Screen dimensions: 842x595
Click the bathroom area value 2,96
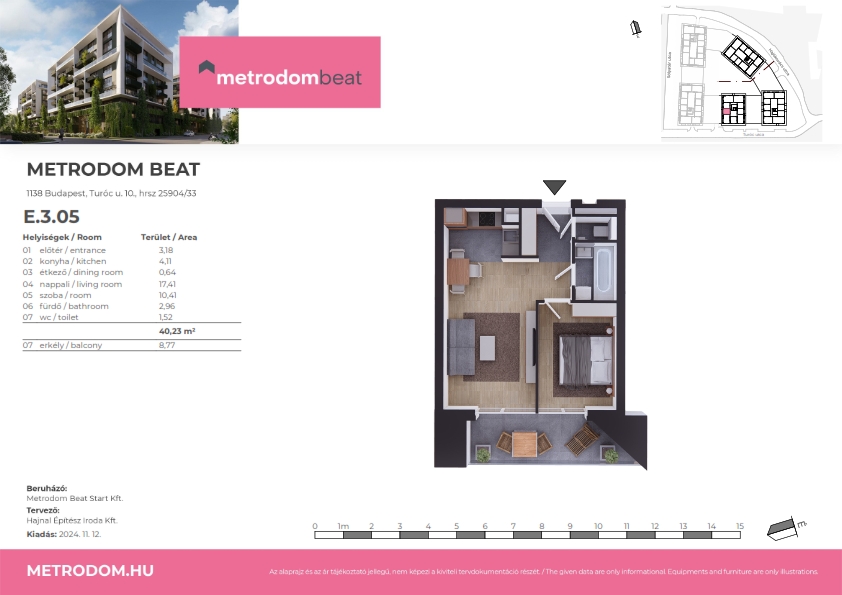(166, 306)
